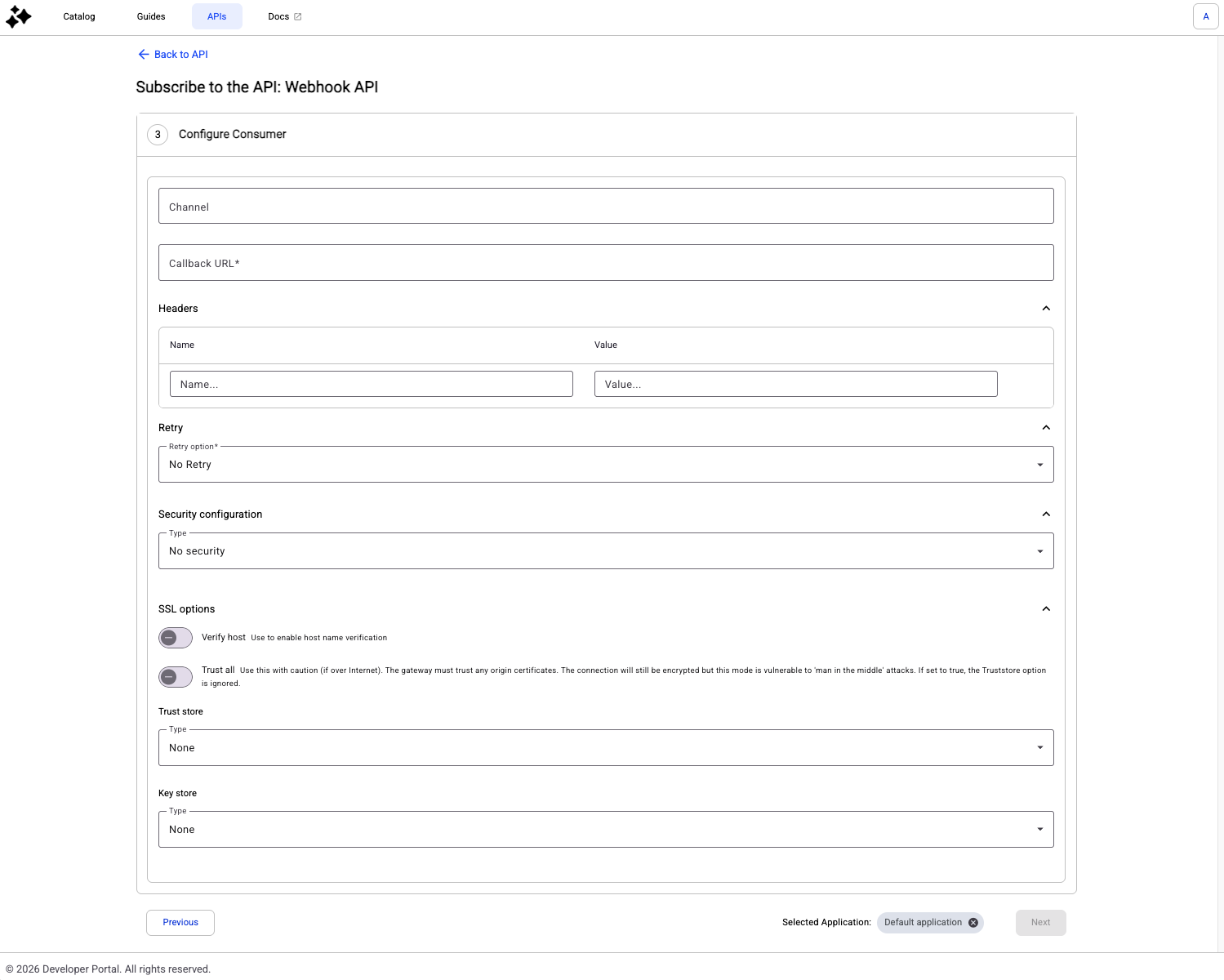Image resolution: width=1224 pixels, height=980 pixels.
Task: Enable the Verify host toggle
Action: point(176,638)
